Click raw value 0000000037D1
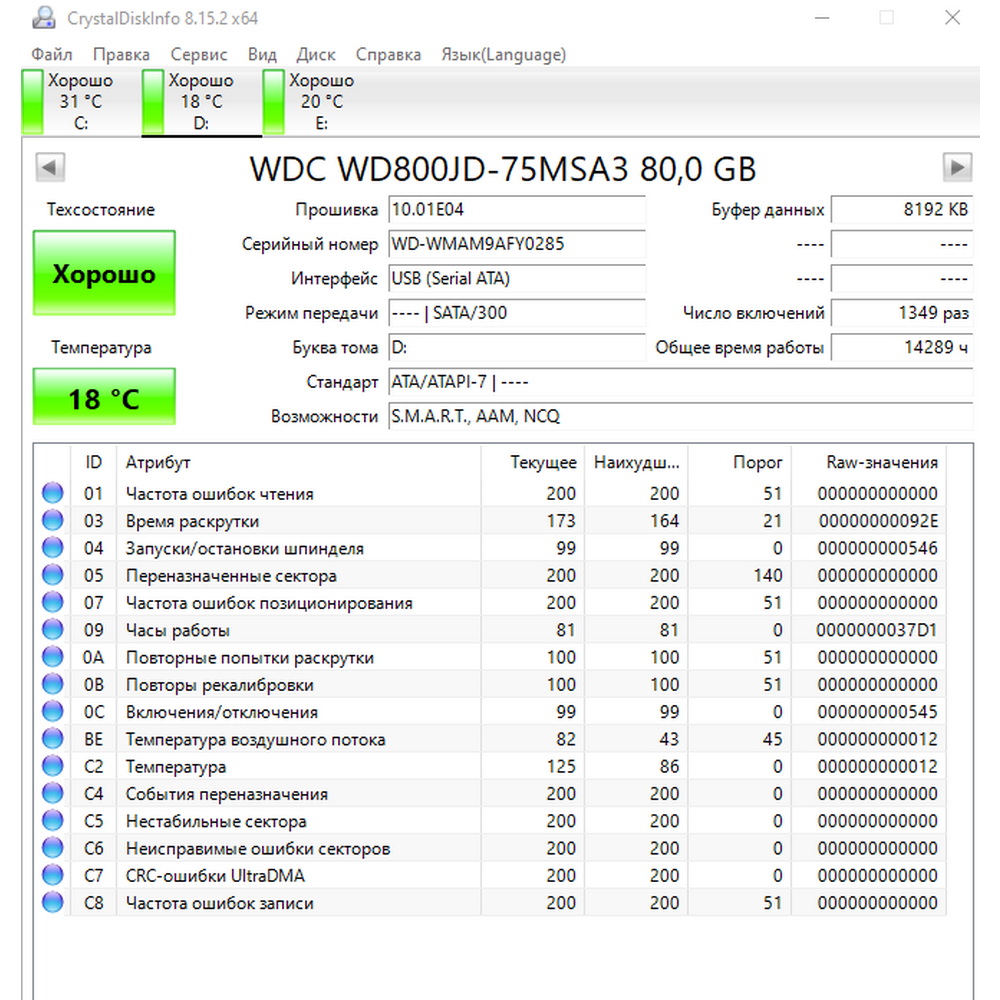 [877, 630]
